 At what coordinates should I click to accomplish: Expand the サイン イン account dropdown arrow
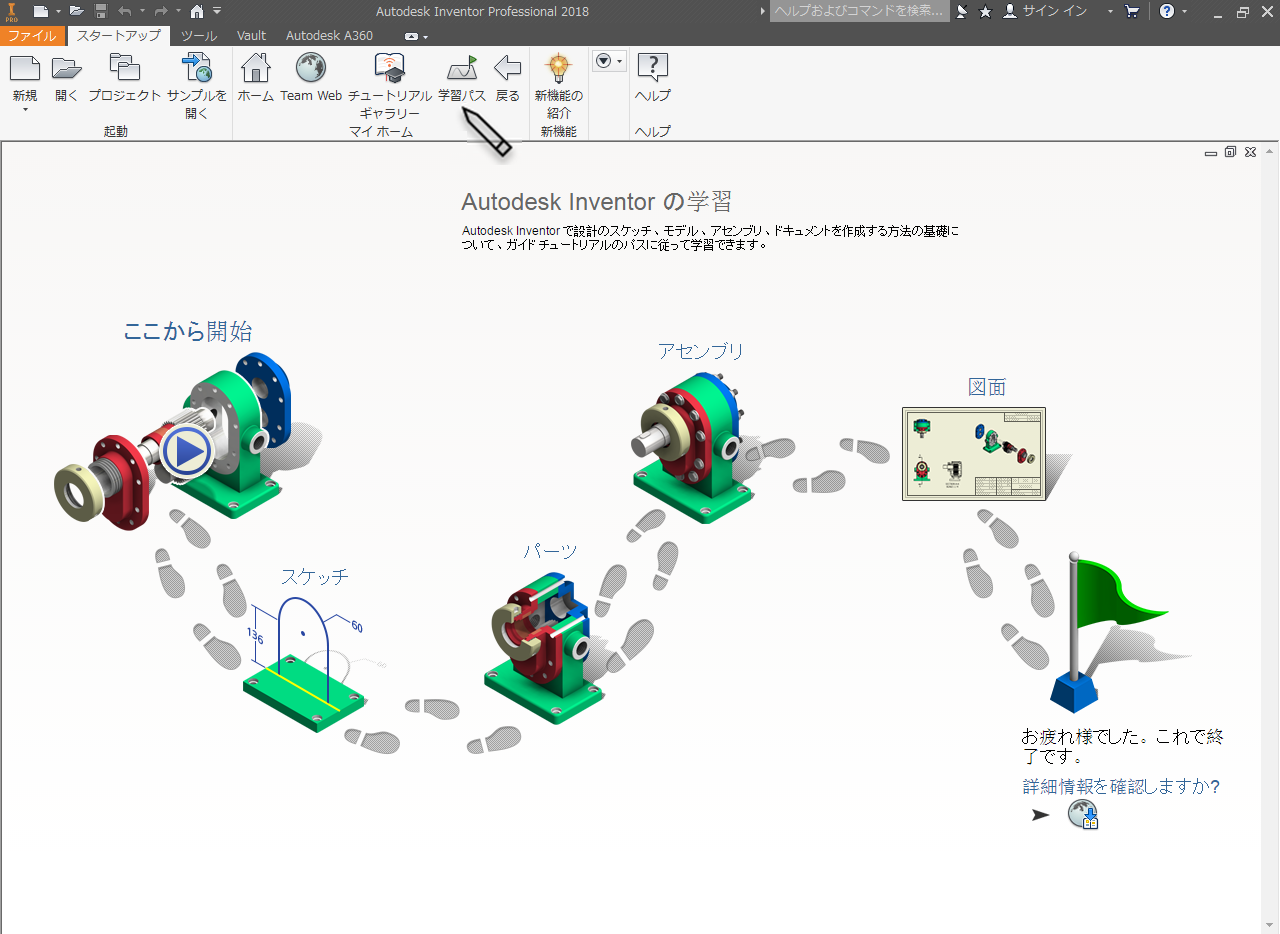(1110, 11)
